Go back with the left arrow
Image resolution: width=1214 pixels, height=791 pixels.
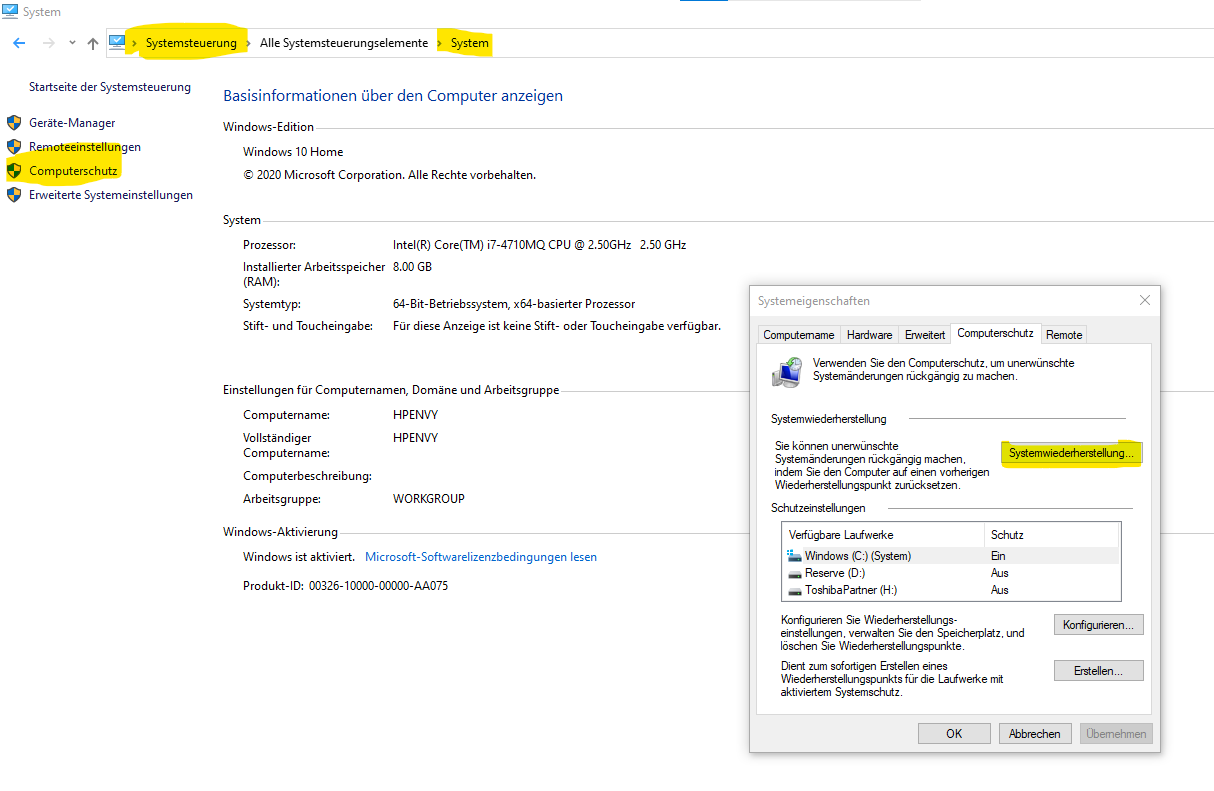coord(19,43)
